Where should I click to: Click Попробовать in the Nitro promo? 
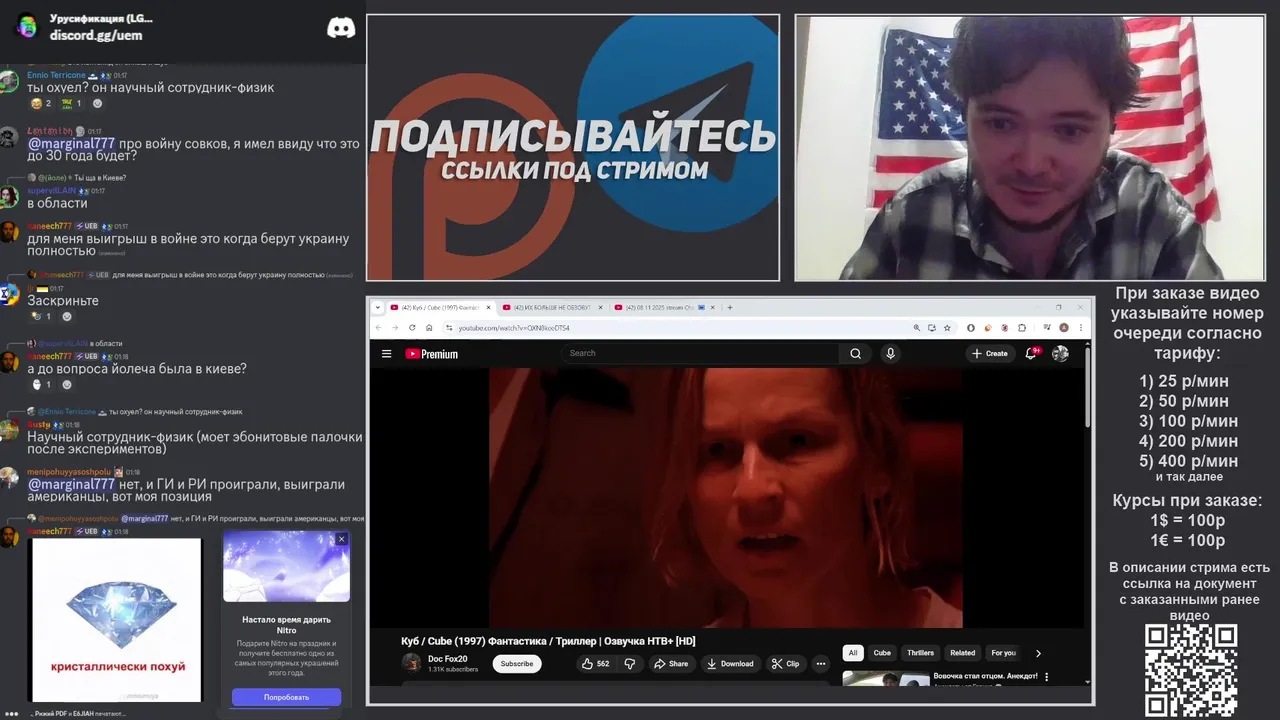click(286, 697)
